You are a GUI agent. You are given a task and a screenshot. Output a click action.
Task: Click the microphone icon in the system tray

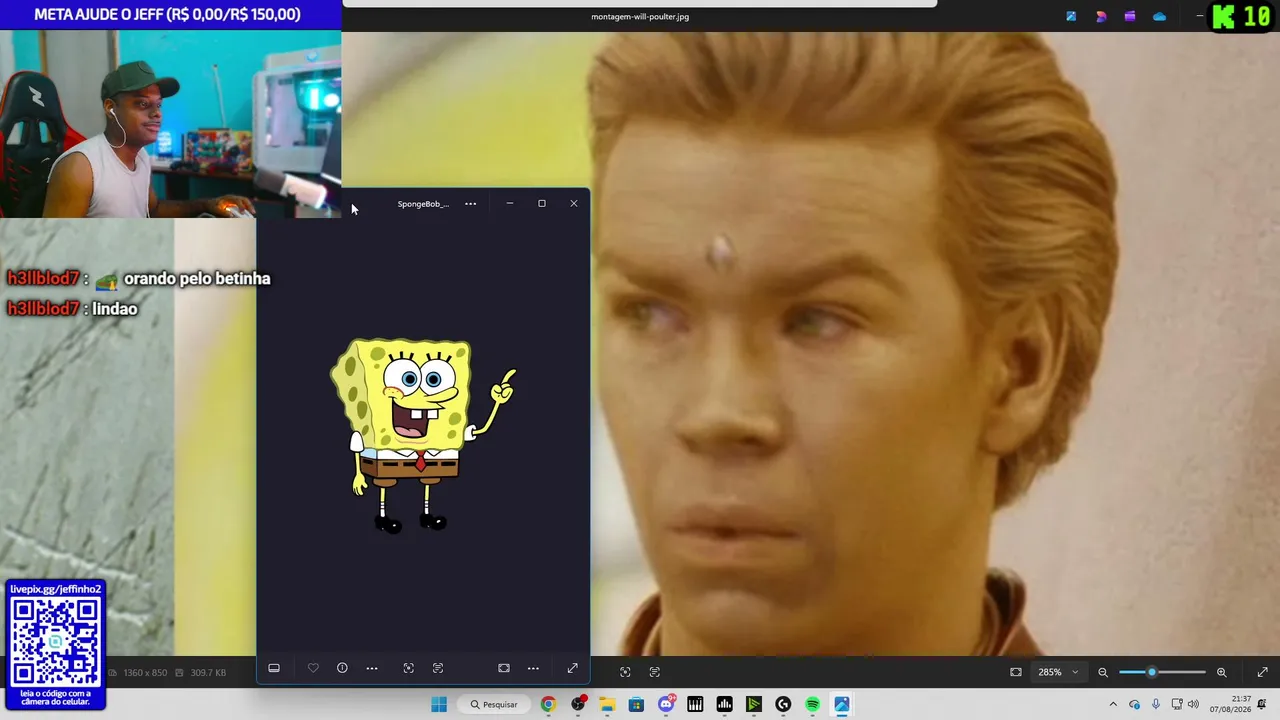point(1156,704)
